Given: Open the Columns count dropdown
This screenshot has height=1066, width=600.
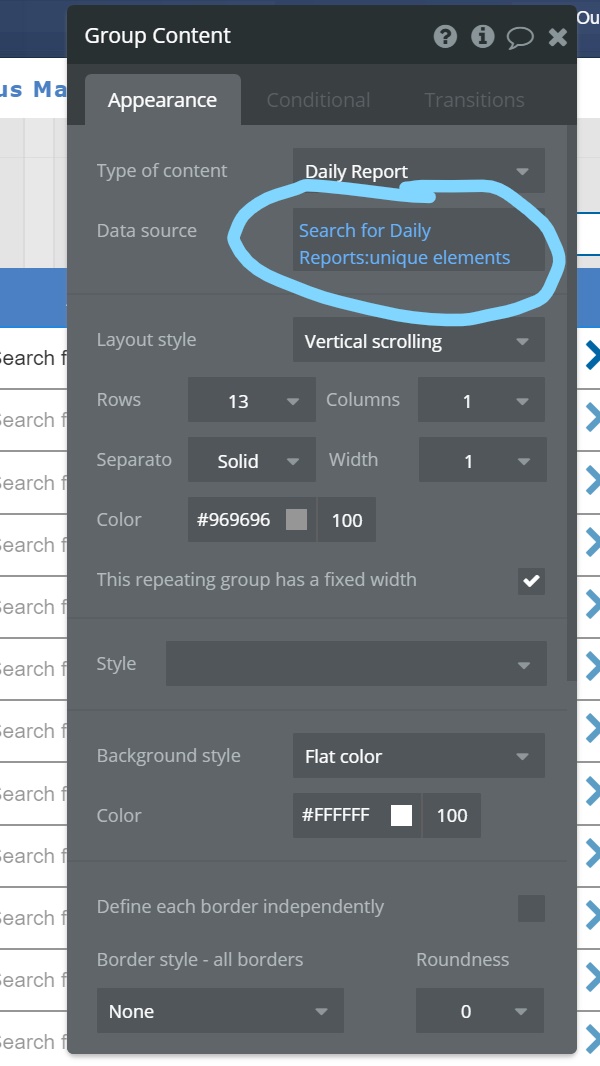Looking at the screenshot, I should point(481,401).
